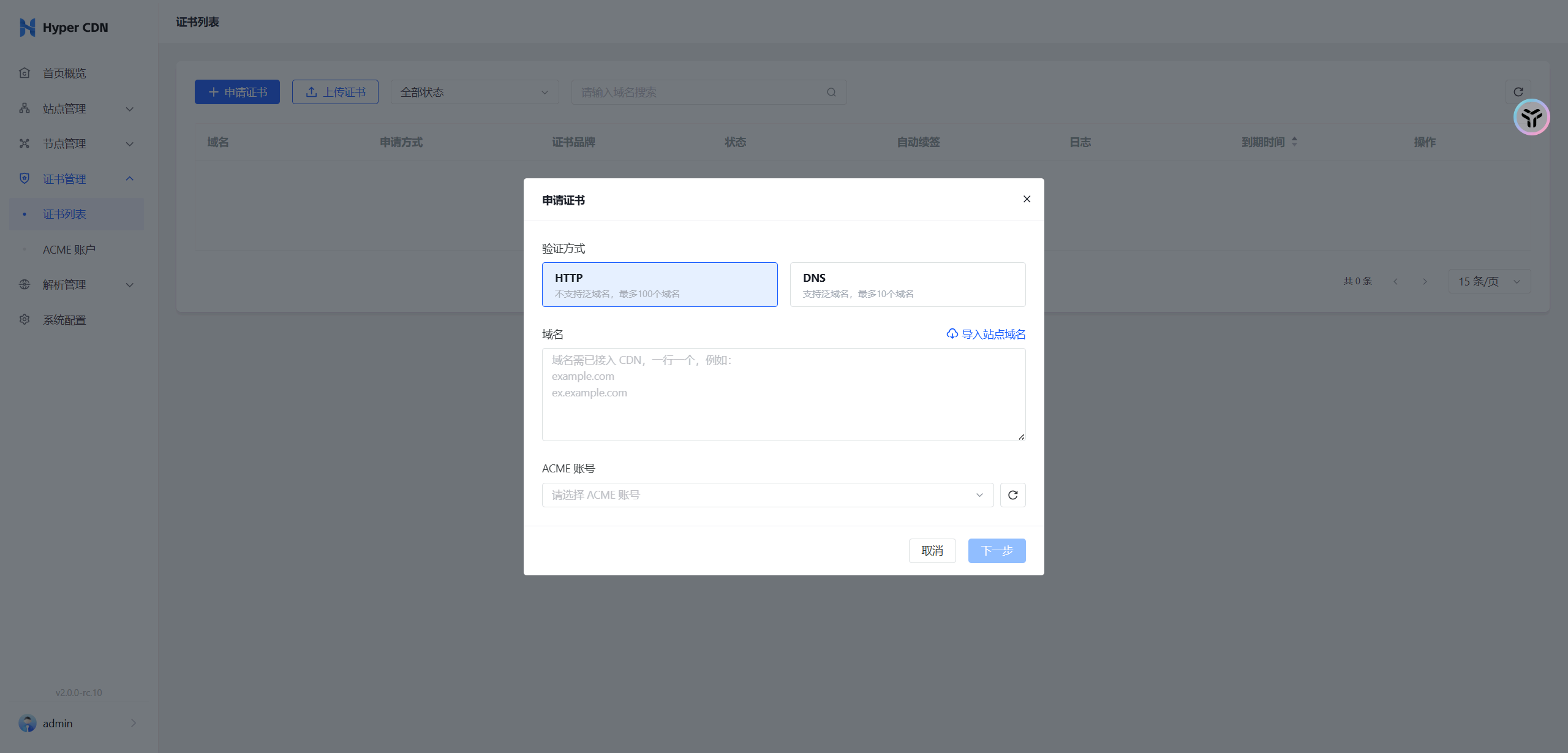Click the system configuration gear icon
This screenshot has width=1568, height=753.
tap(24, 320)
